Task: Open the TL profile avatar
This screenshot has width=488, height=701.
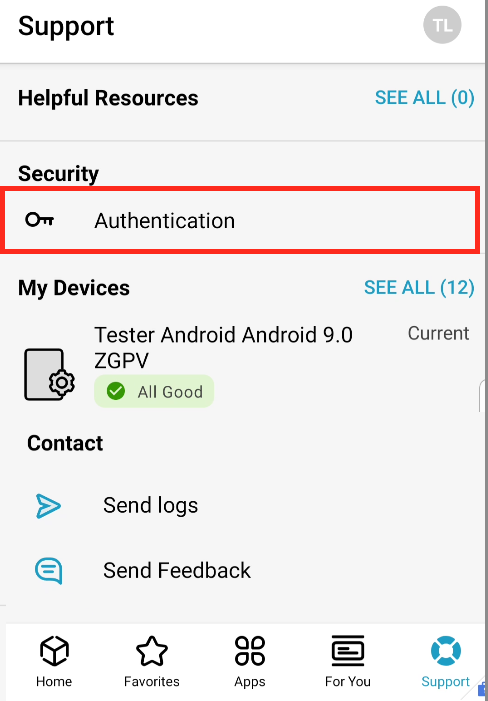Action: (442, 25)
